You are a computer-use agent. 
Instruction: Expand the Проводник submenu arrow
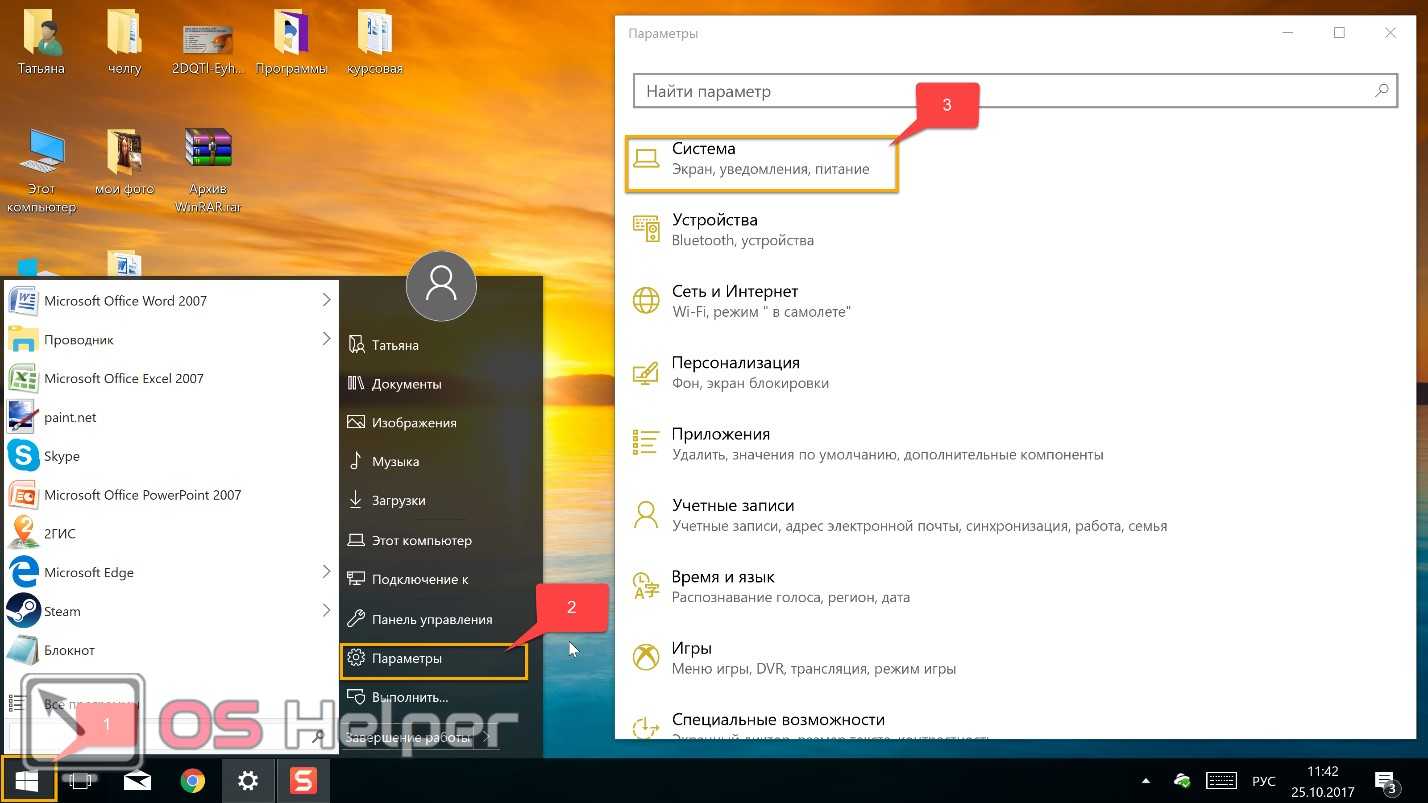point(326,339)
